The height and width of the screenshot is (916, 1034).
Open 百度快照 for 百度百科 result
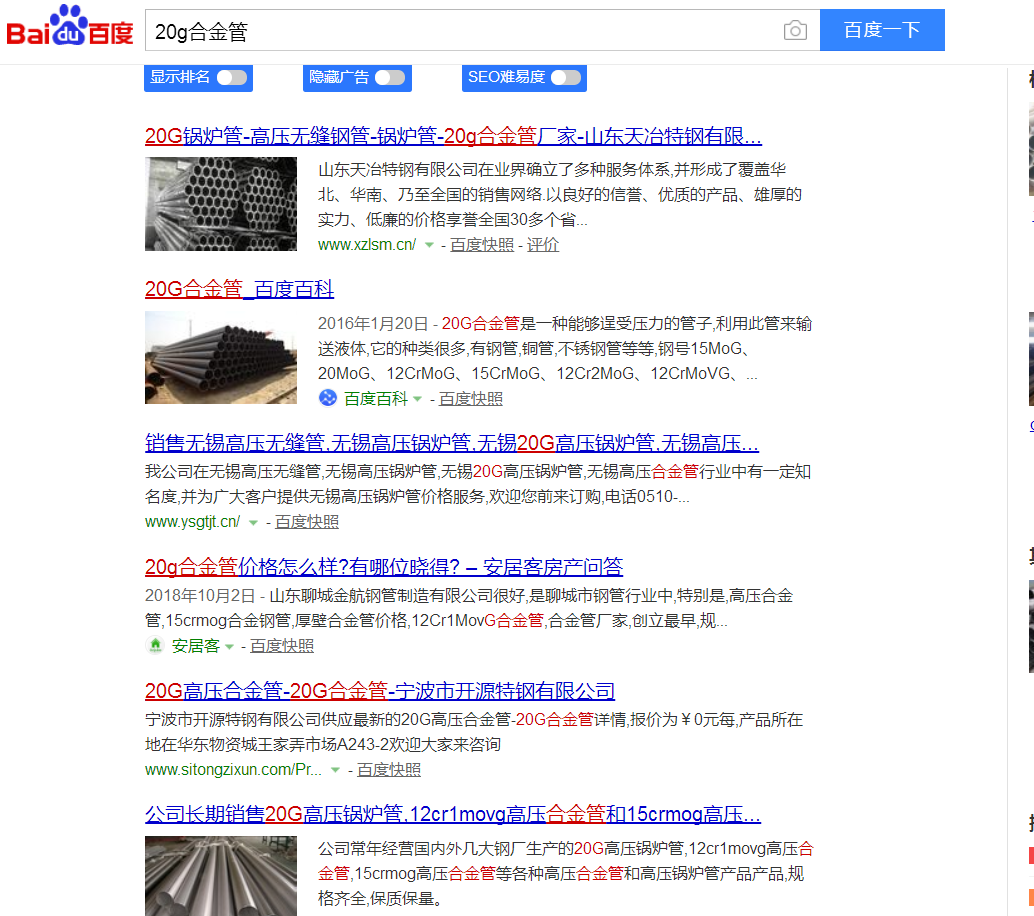pyautogui.click(x=471, y=399)
